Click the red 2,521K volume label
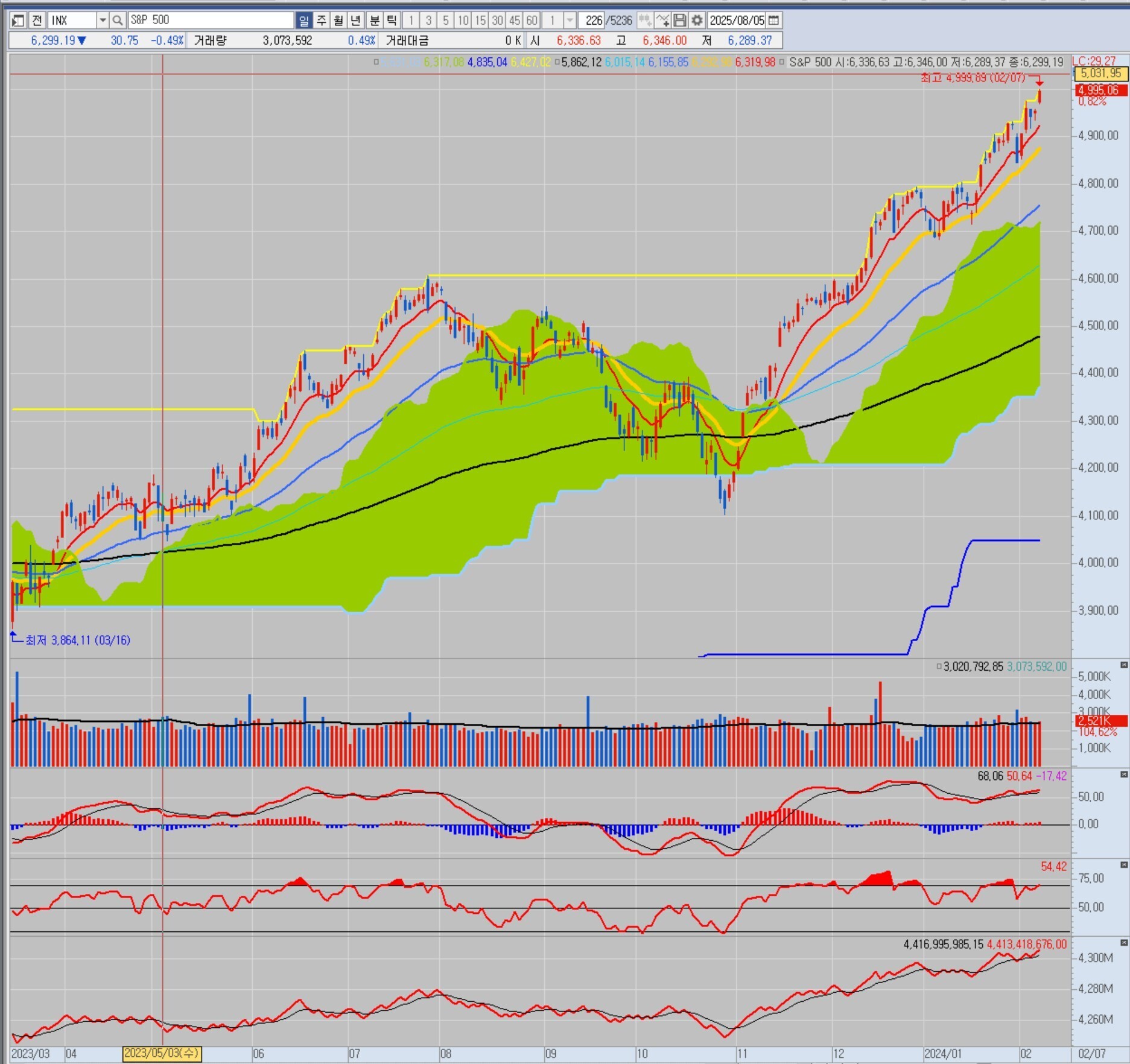The width and height of the screenshot is (1130, 1064). 1101,721
